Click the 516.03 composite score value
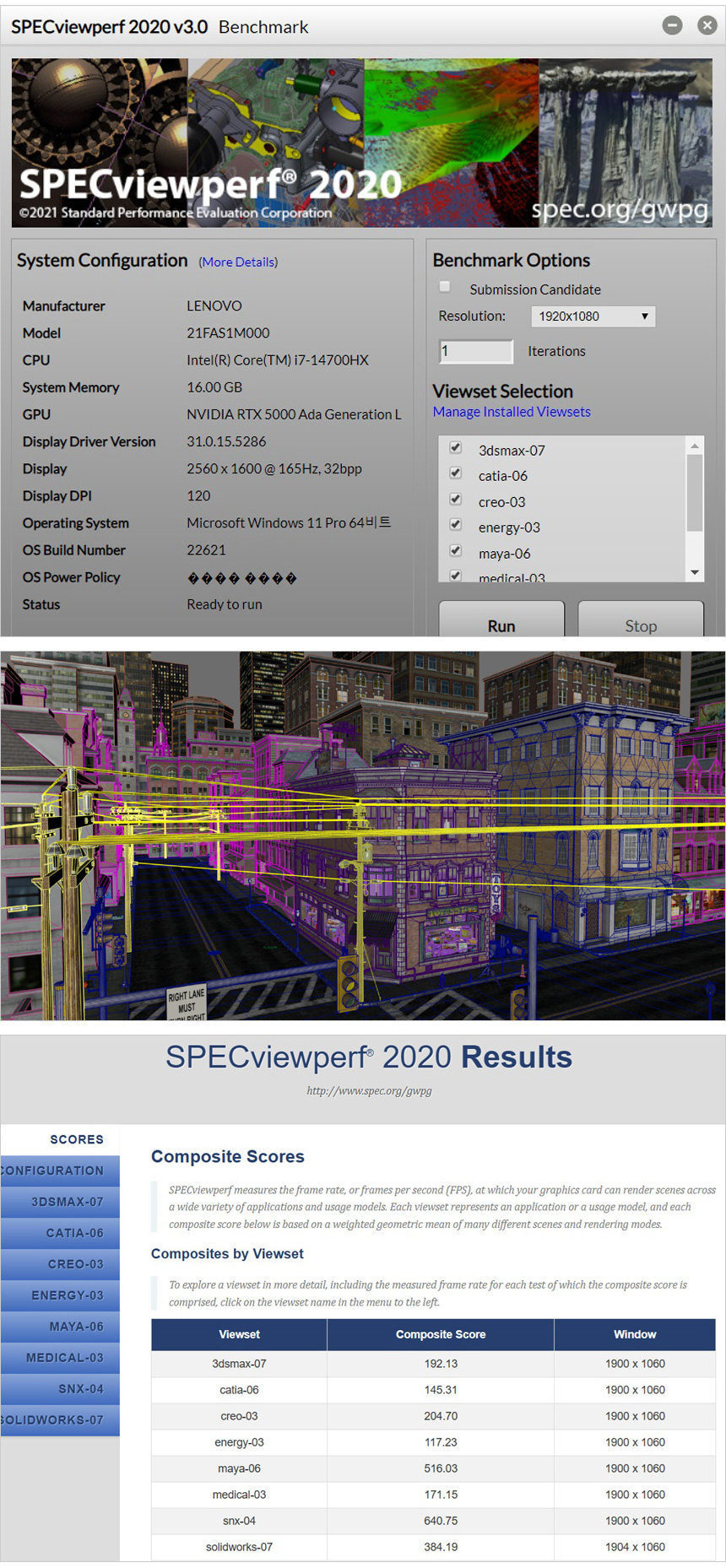This screenshot has height=1568, width=726. [441, 1468]
